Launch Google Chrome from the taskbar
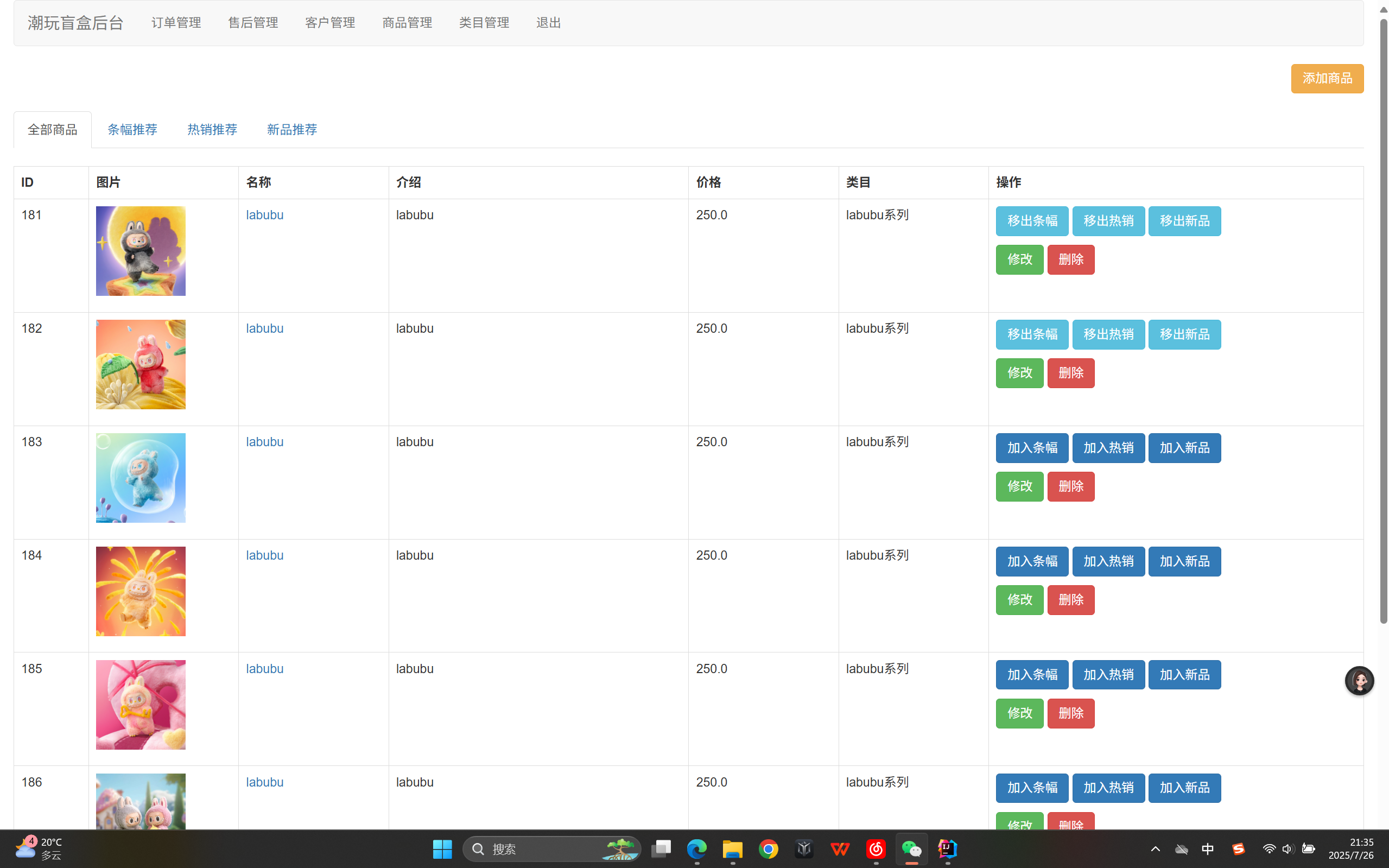Image resolution: width=1389 pixels, height=868 pixels. point(768,848)
